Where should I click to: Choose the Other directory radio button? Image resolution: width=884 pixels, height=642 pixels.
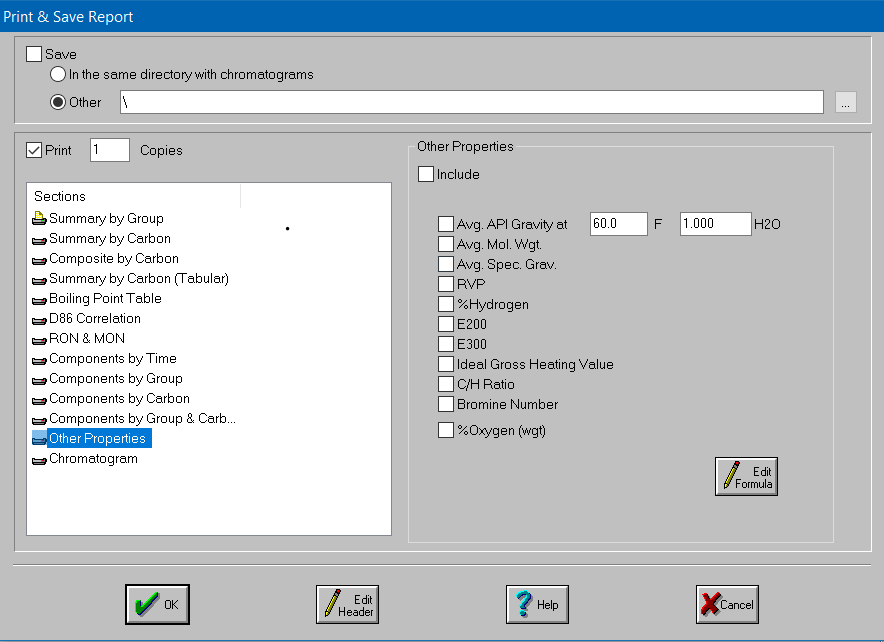(59, 102)
